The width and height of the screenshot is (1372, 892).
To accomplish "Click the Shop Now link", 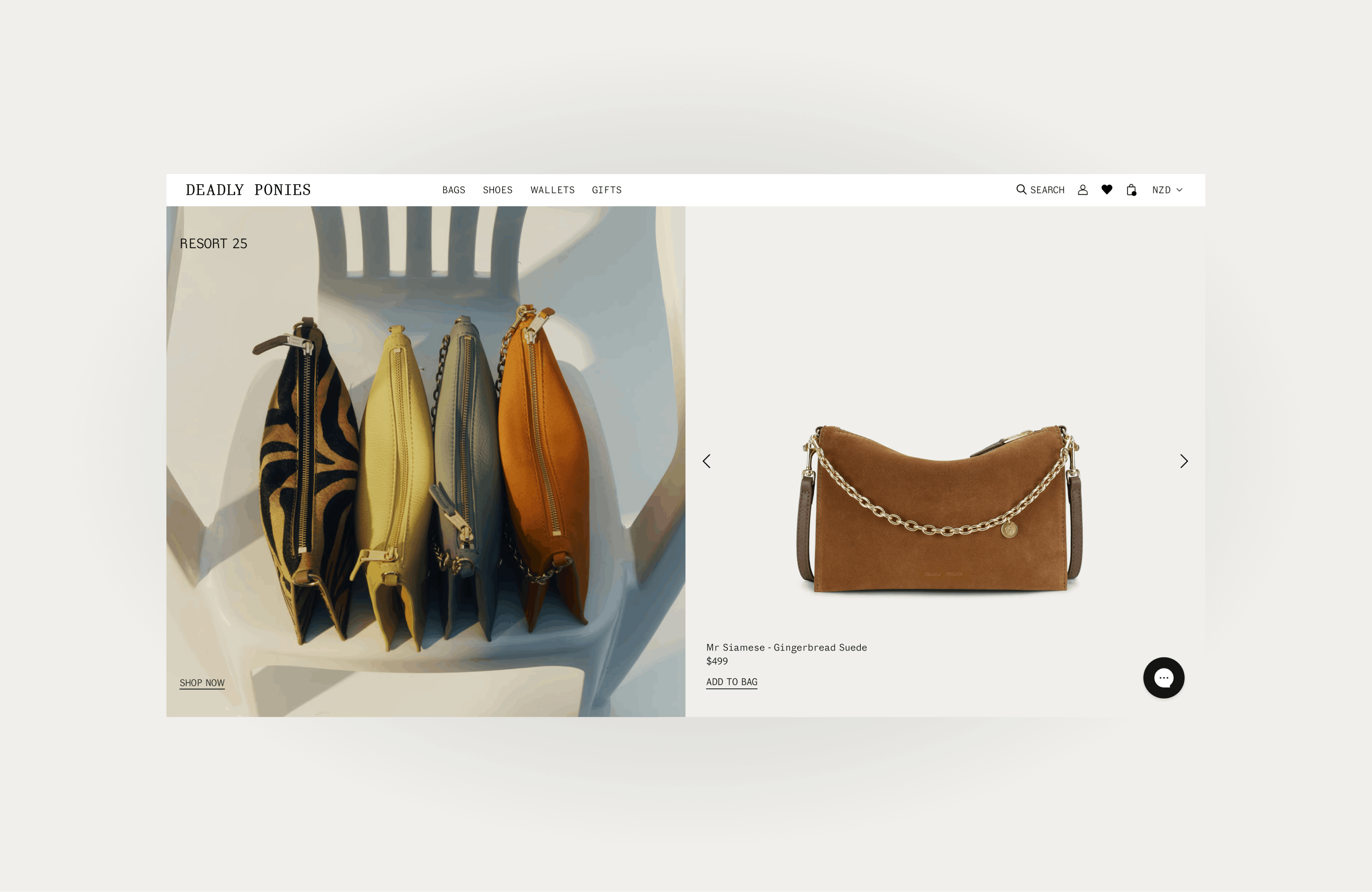I will tap(202, 683).
